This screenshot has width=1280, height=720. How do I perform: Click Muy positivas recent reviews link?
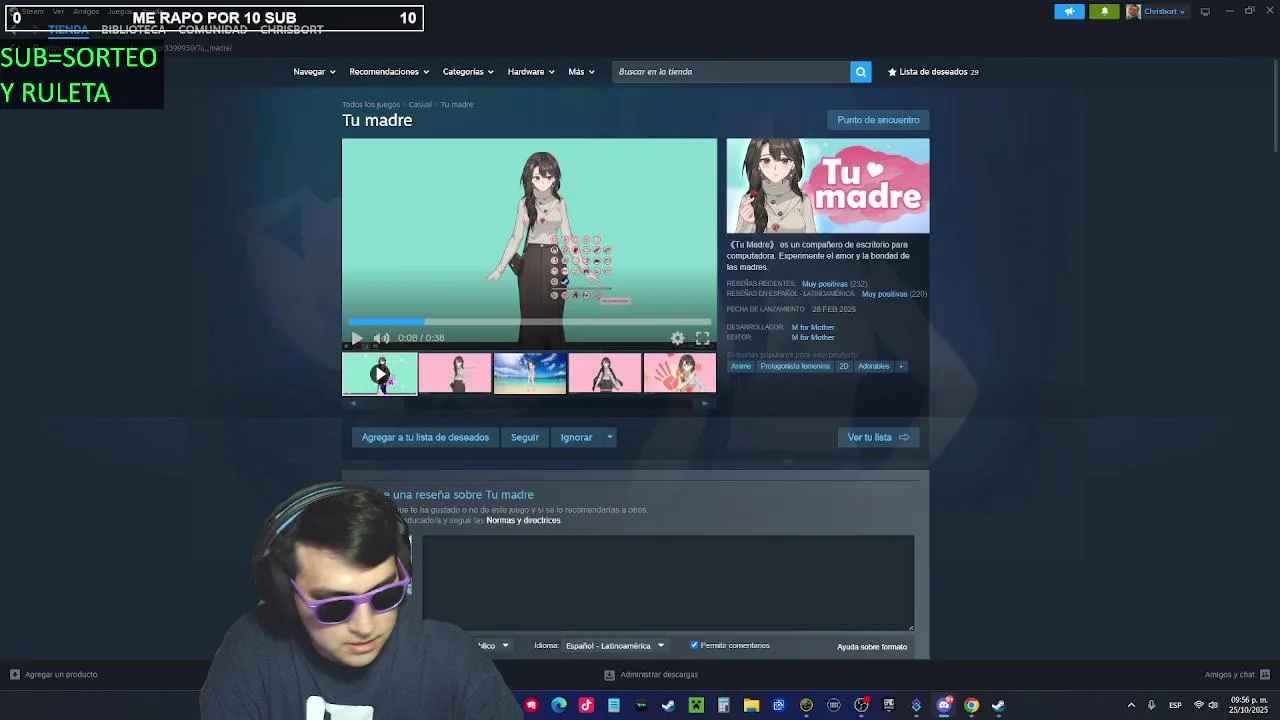click(824, 284)
